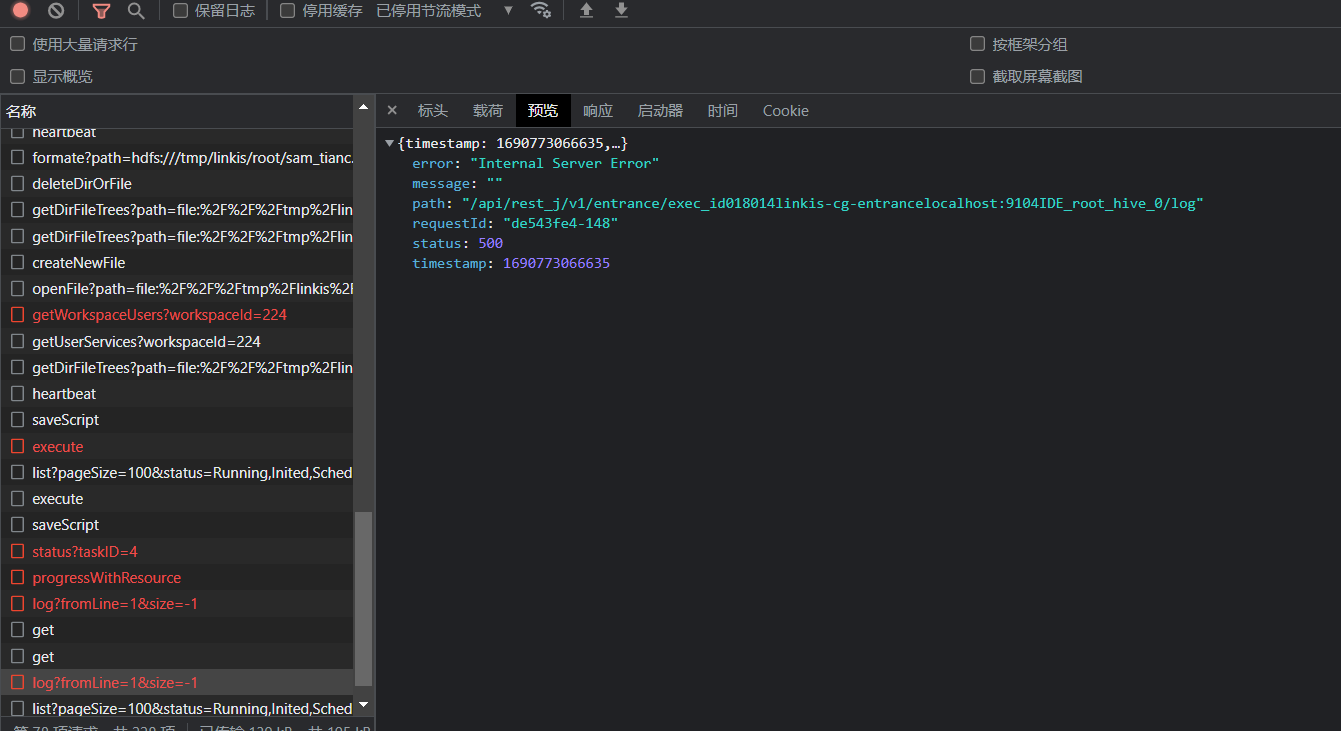Stop network log recording (red button)

tap(20, 11)
